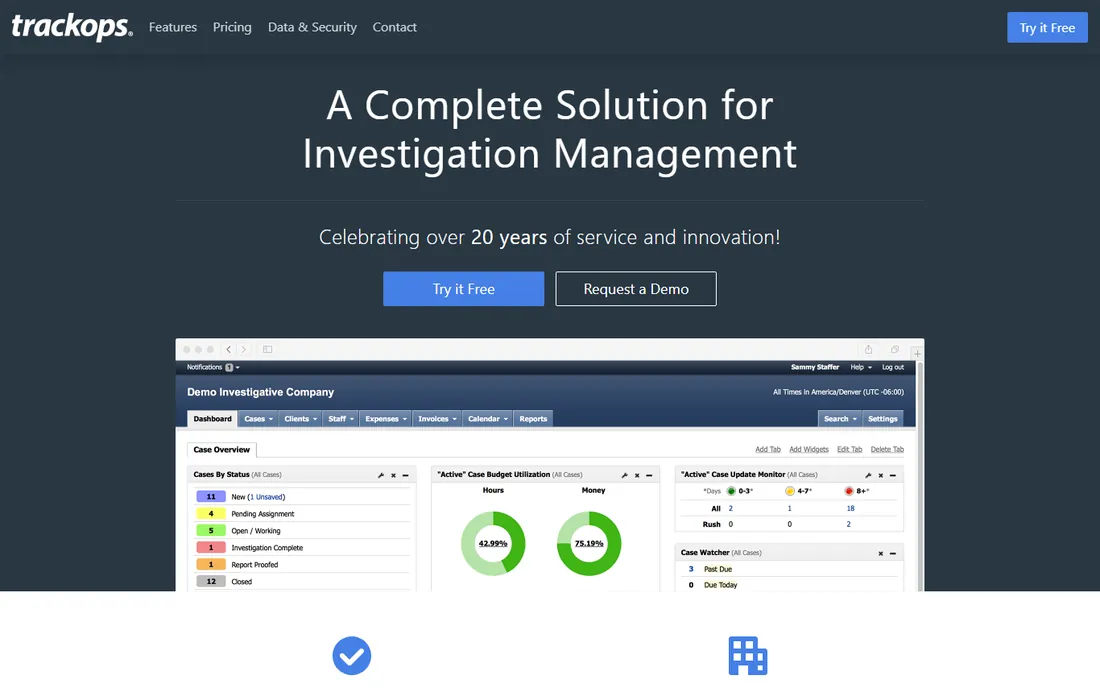The height and width of the screenshot is (688, 1100).
Task: Click the 1 Unsaved link
Action: point(267,497)
